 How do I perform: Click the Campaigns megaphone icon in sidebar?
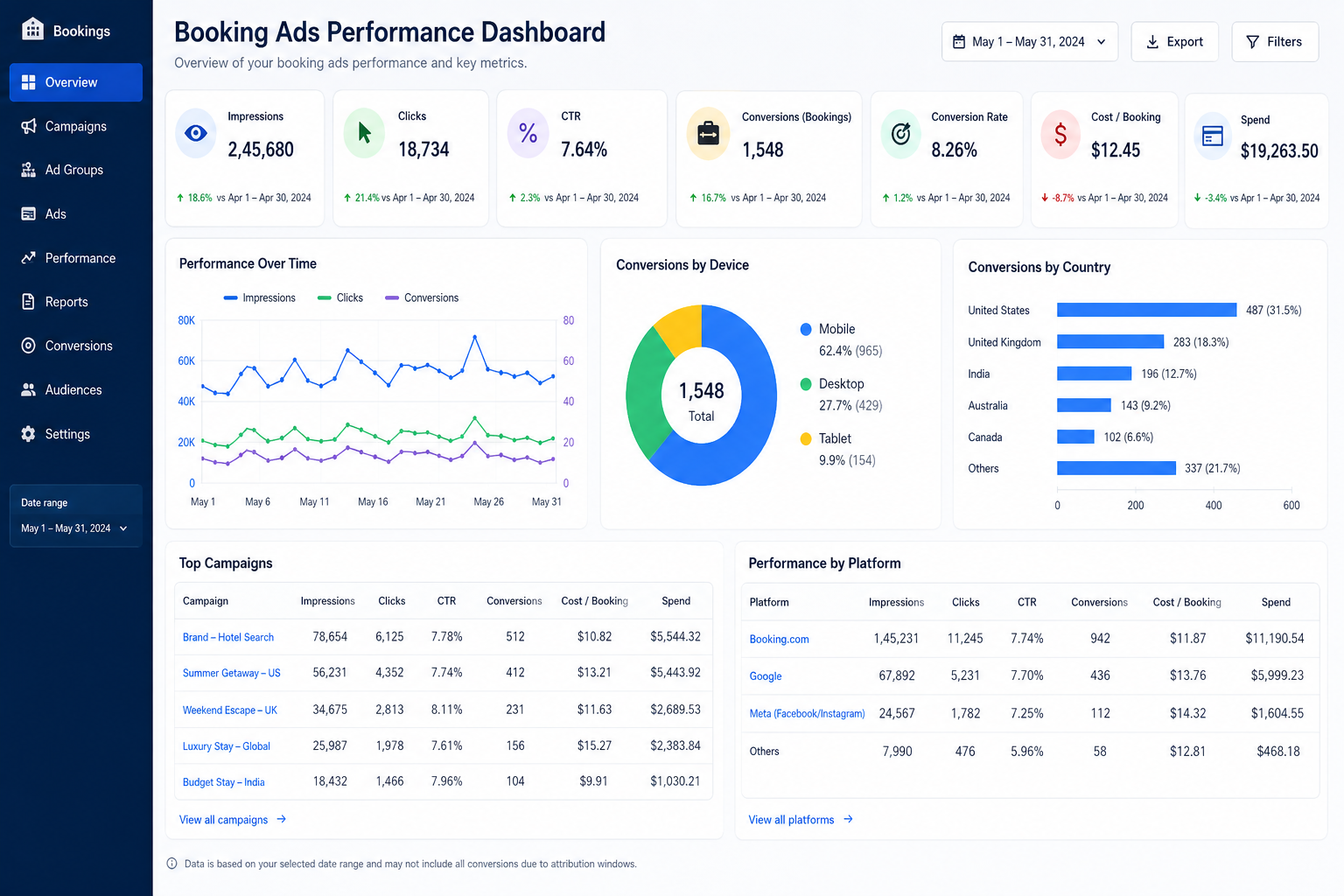29,126
